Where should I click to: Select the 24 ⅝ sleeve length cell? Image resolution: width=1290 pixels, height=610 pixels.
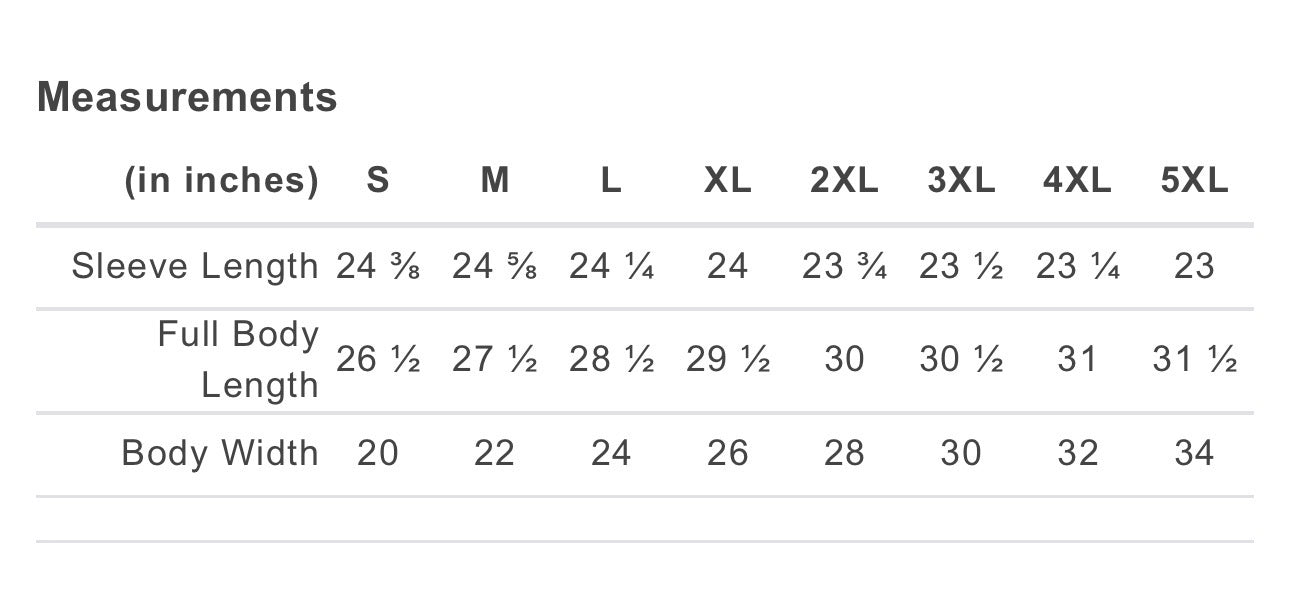click(494, 266)
